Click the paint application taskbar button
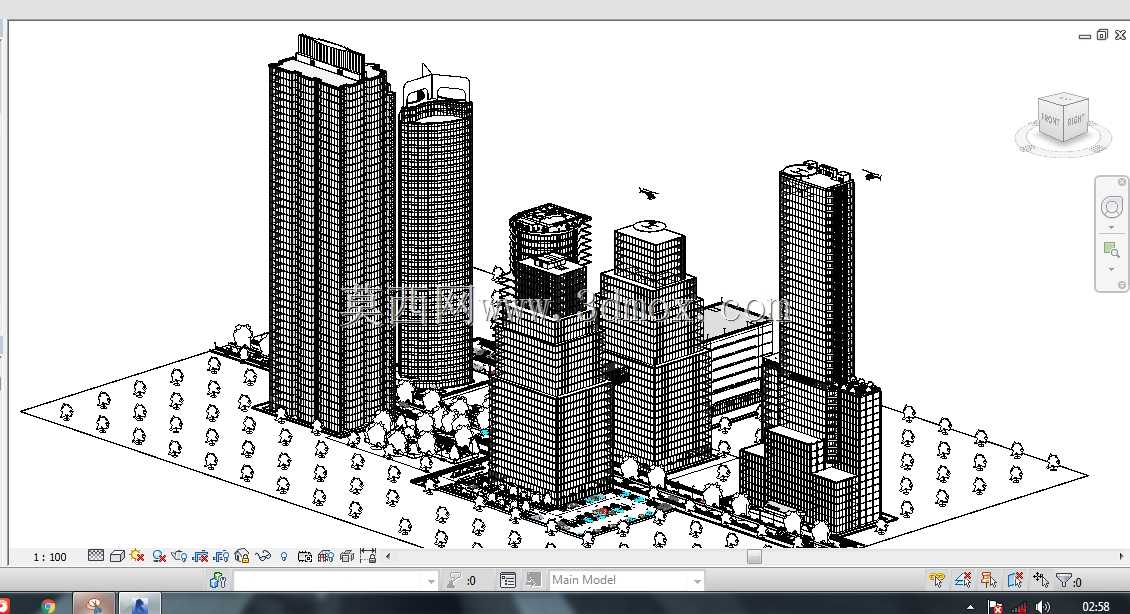The height and width of the screenshot is (614, 1130). pos(94,605)
